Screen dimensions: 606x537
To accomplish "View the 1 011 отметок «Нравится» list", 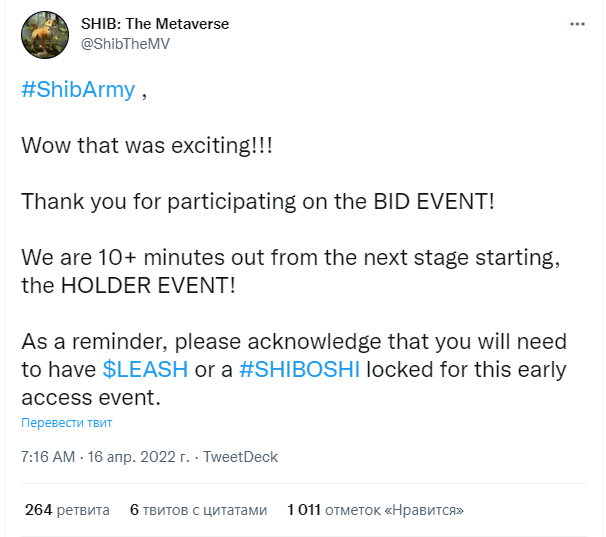I will (375, 510).
